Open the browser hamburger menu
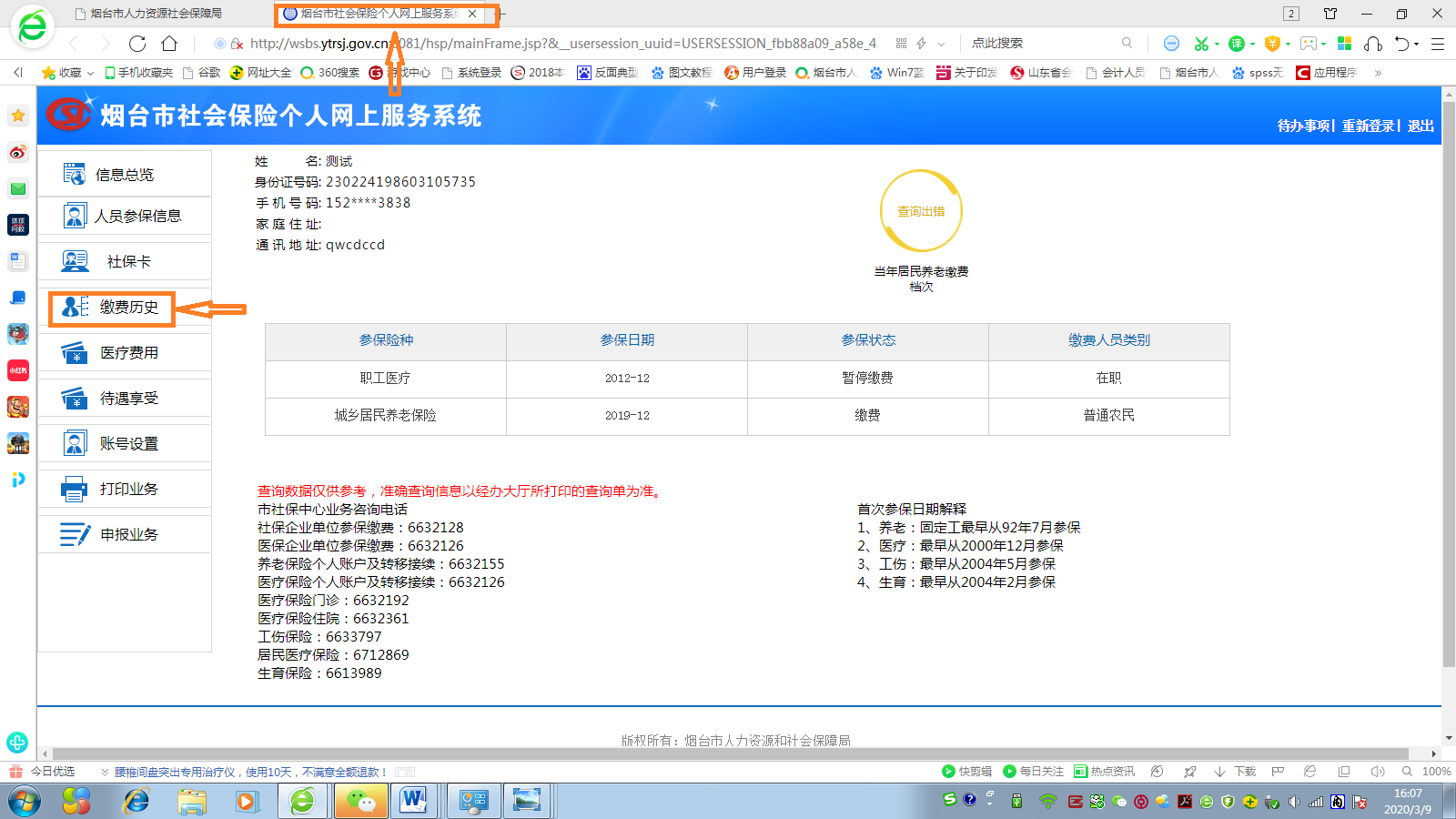1456x819 pixels. 1438,44
